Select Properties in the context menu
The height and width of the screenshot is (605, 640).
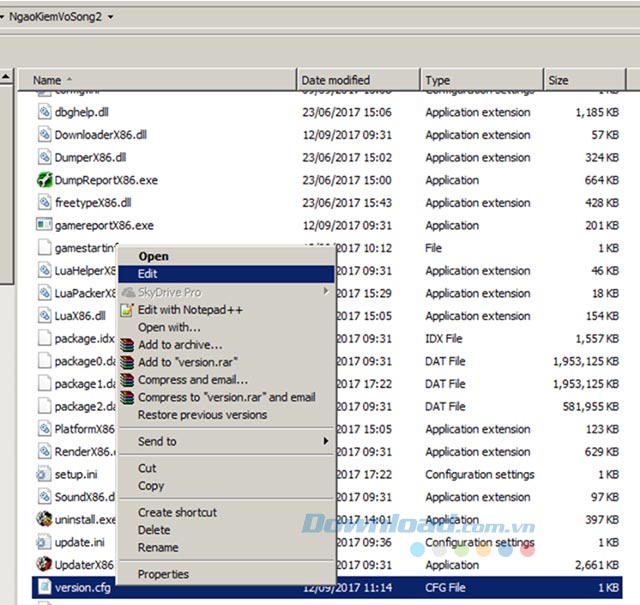[163, 574]
